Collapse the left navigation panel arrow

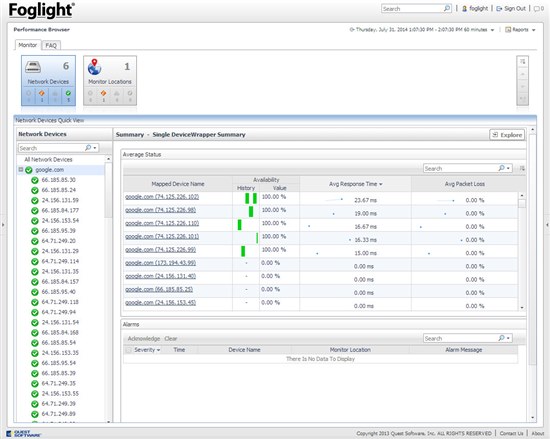tap(3, 224)
